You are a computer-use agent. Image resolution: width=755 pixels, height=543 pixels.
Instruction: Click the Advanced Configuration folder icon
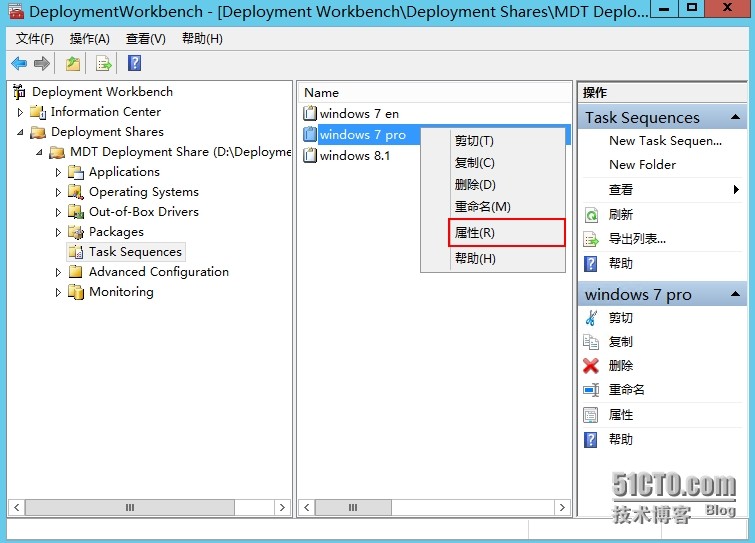76,272
